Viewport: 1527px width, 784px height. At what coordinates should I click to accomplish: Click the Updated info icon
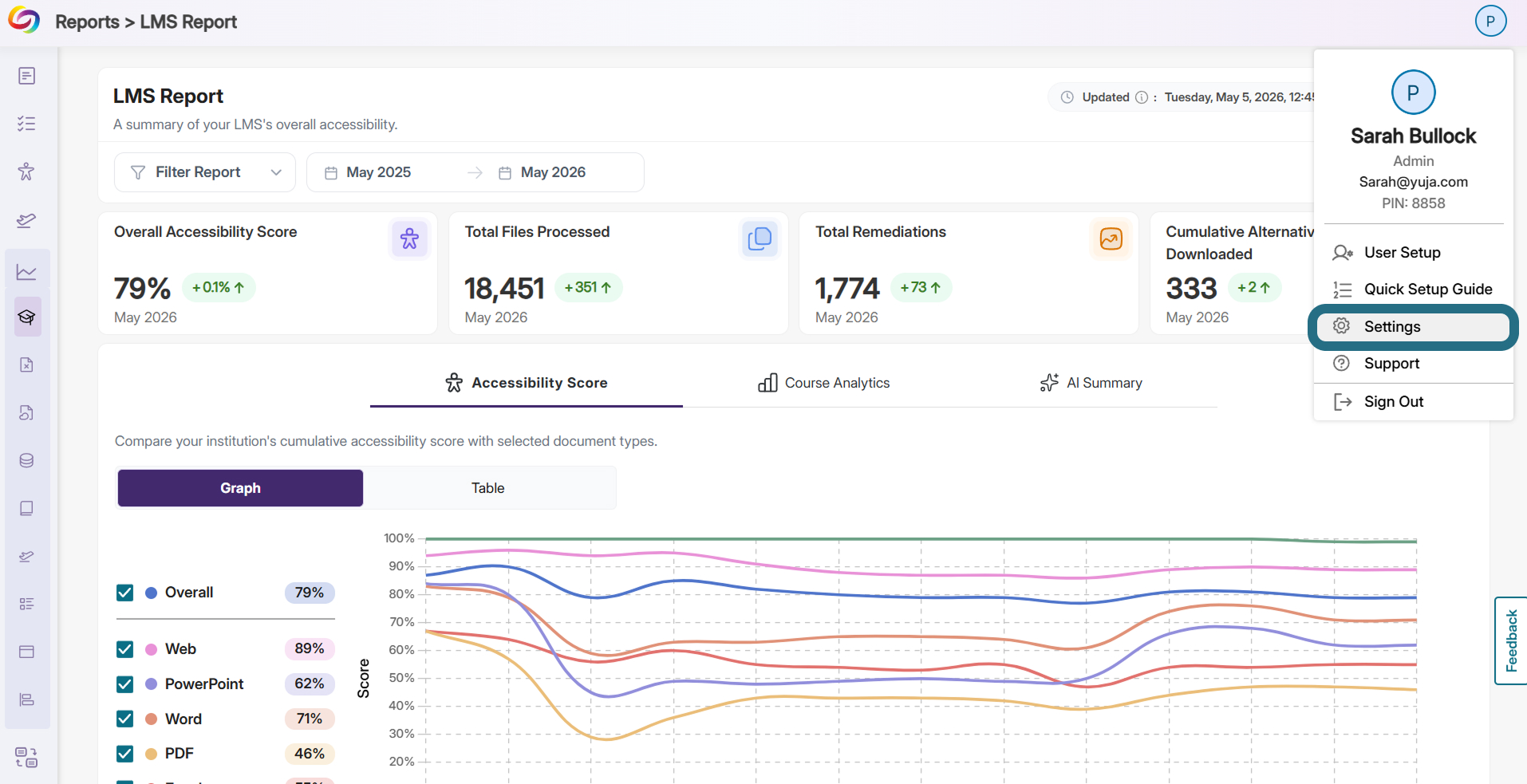1142,97
